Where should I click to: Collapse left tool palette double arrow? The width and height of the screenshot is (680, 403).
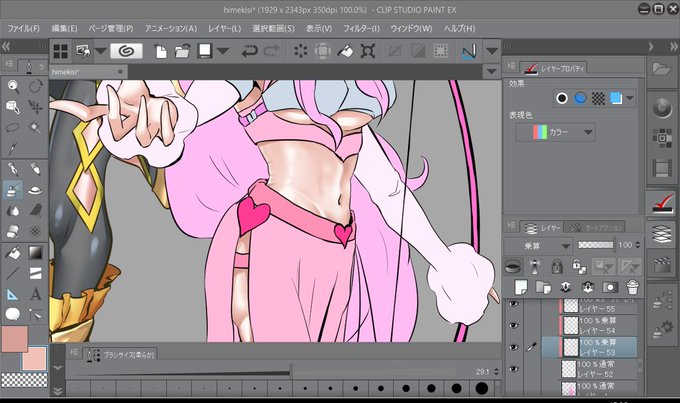pos(6,46)
